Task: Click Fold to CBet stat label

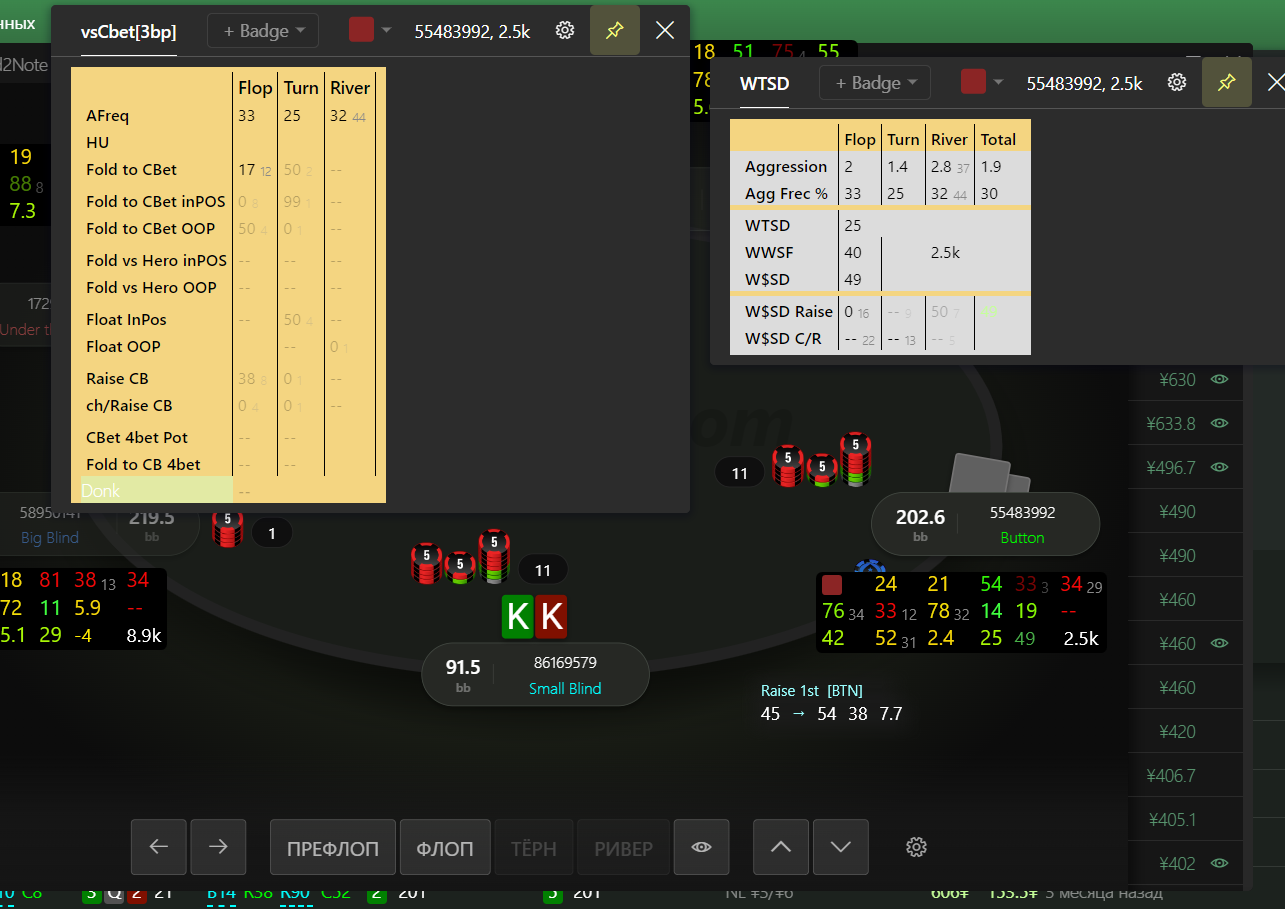Action: pyautogui.click(x=132, y=169)
